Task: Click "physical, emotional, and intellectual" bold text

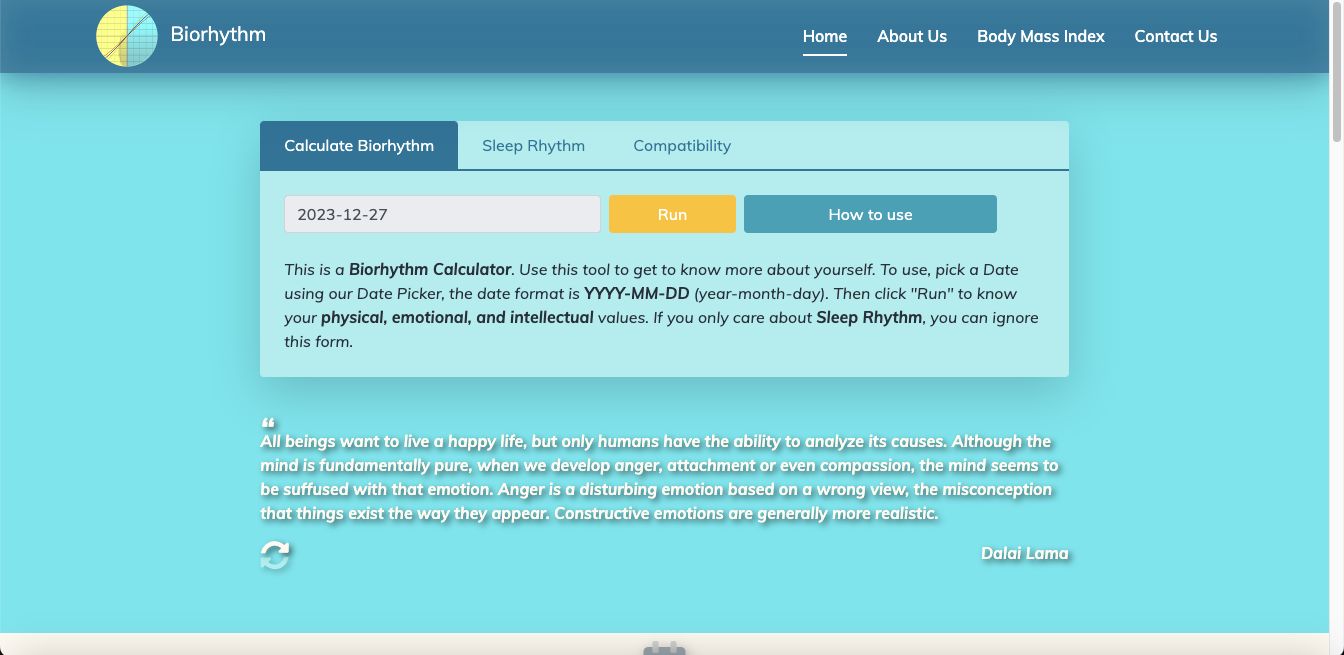Action: [457, 317]
